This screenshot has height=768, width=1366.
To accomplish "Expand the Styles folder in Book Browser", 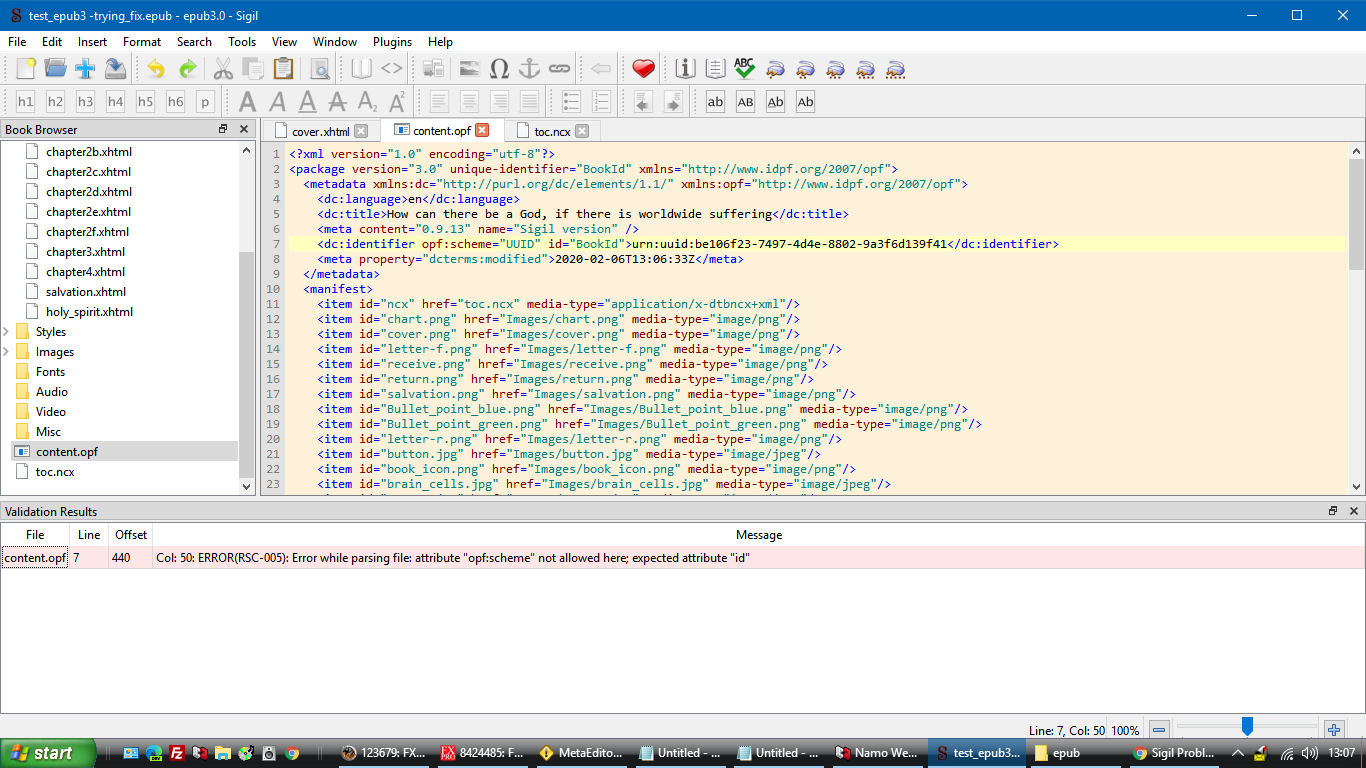I will 7,332.
